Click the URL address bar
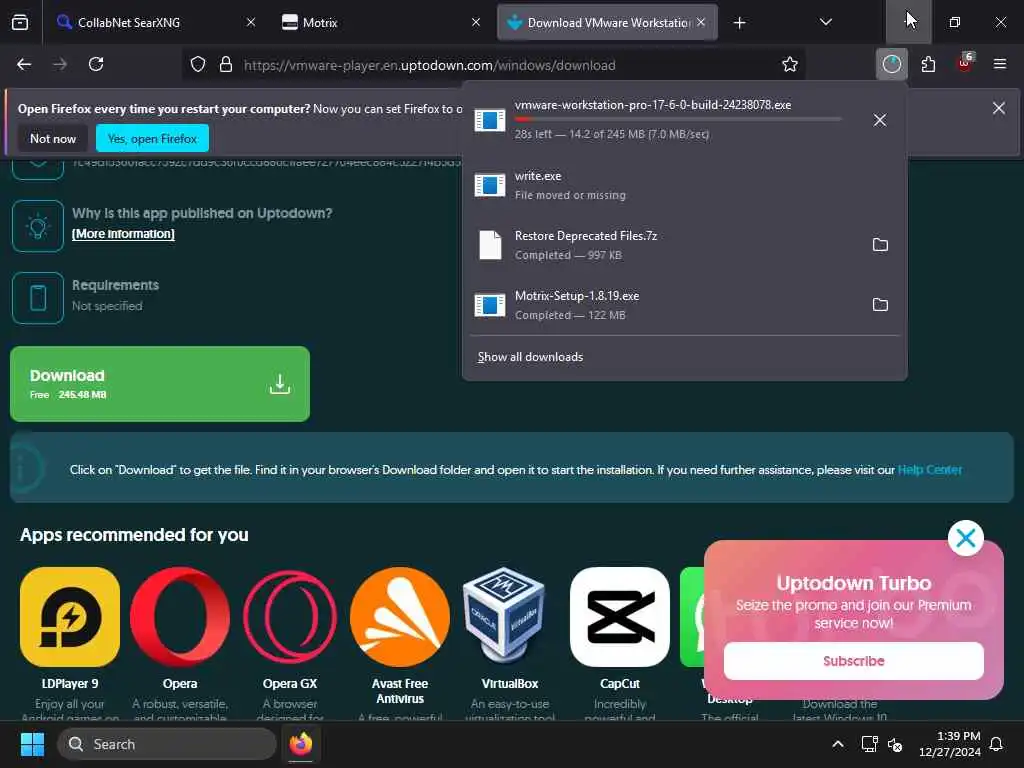 [494, 65]
